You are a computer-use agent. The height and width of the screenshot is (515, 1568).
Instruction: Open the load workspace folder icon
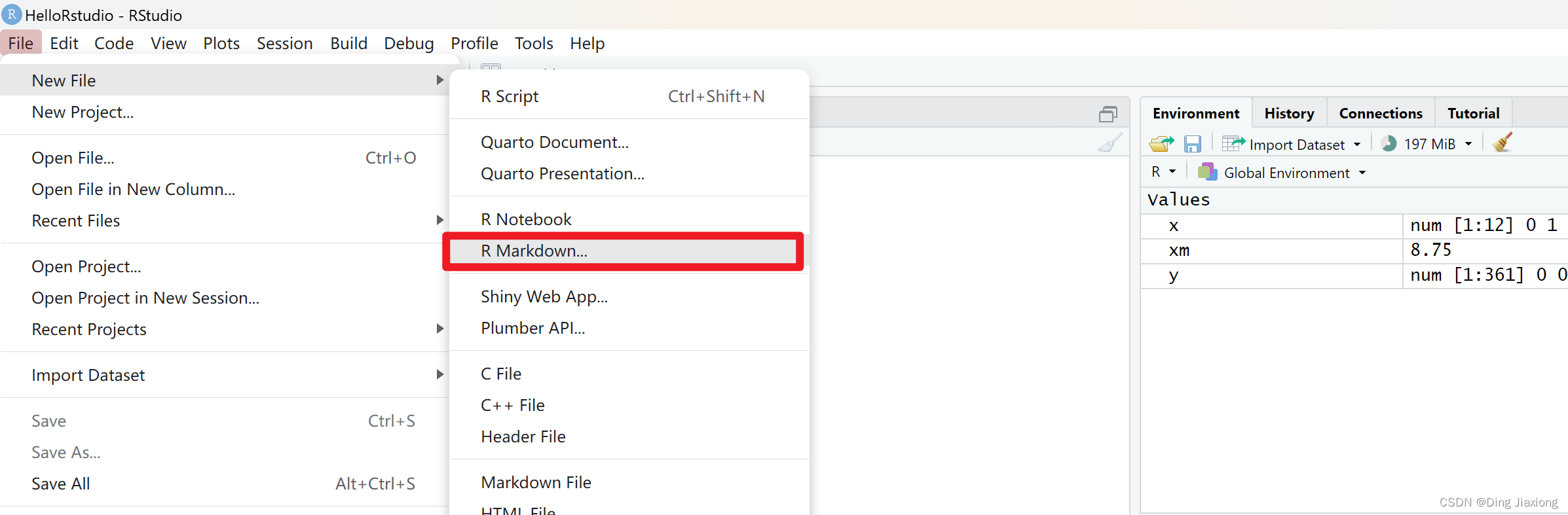click(1161, 143)
